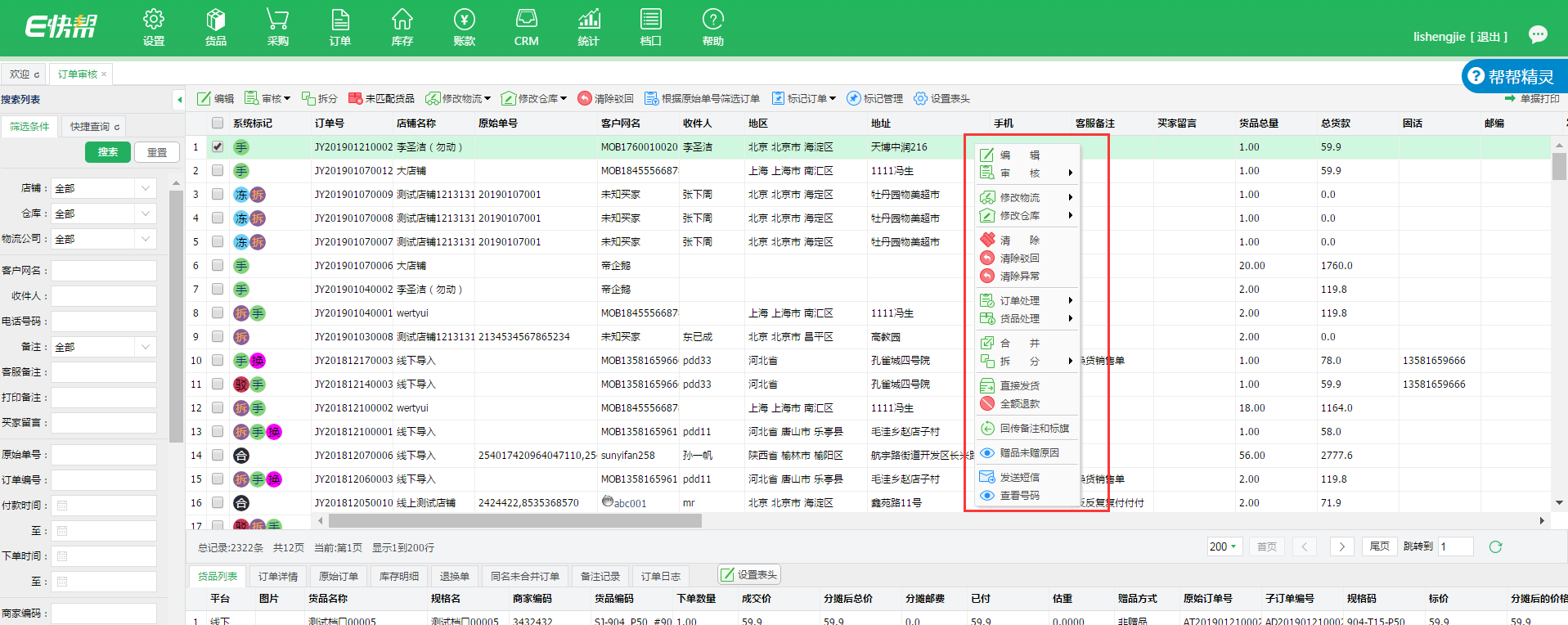Viewport: 1568px width, 625px height.
Task: Open the 采购 purchase cart icon
Action: pos(278,28)
